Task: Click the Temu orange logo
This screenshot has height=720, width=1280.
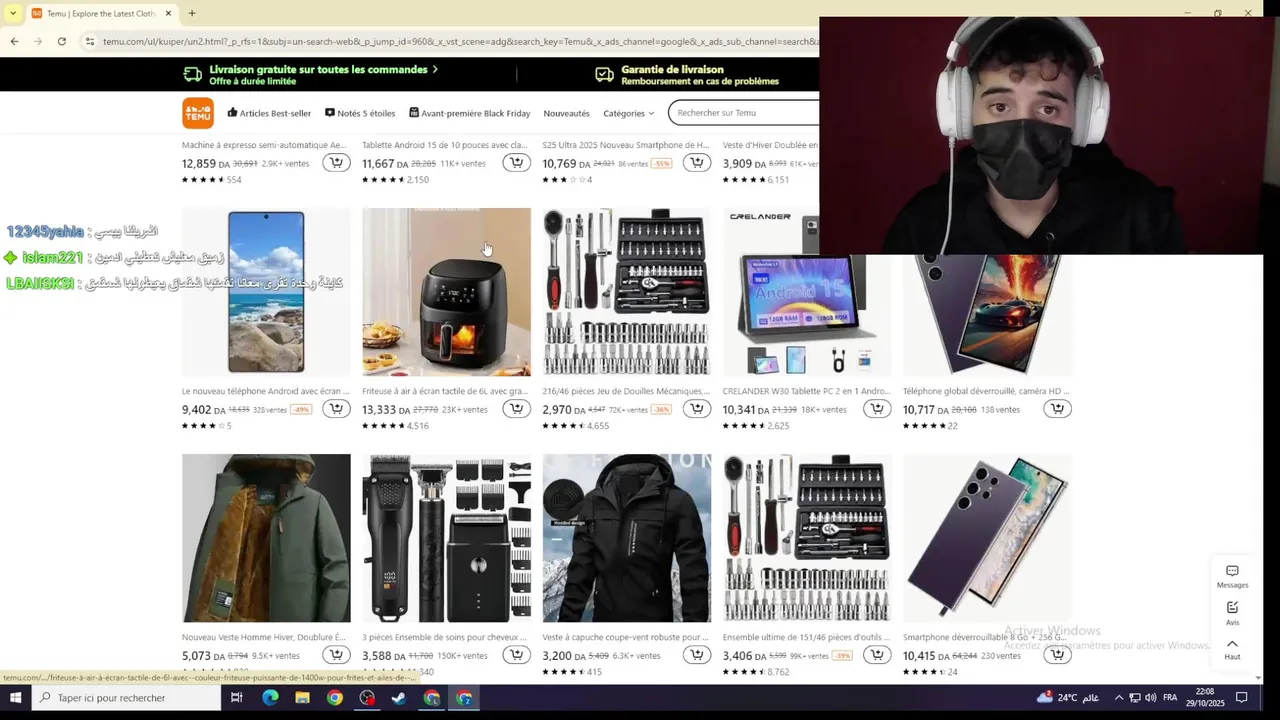Action: tap(198, 113)
